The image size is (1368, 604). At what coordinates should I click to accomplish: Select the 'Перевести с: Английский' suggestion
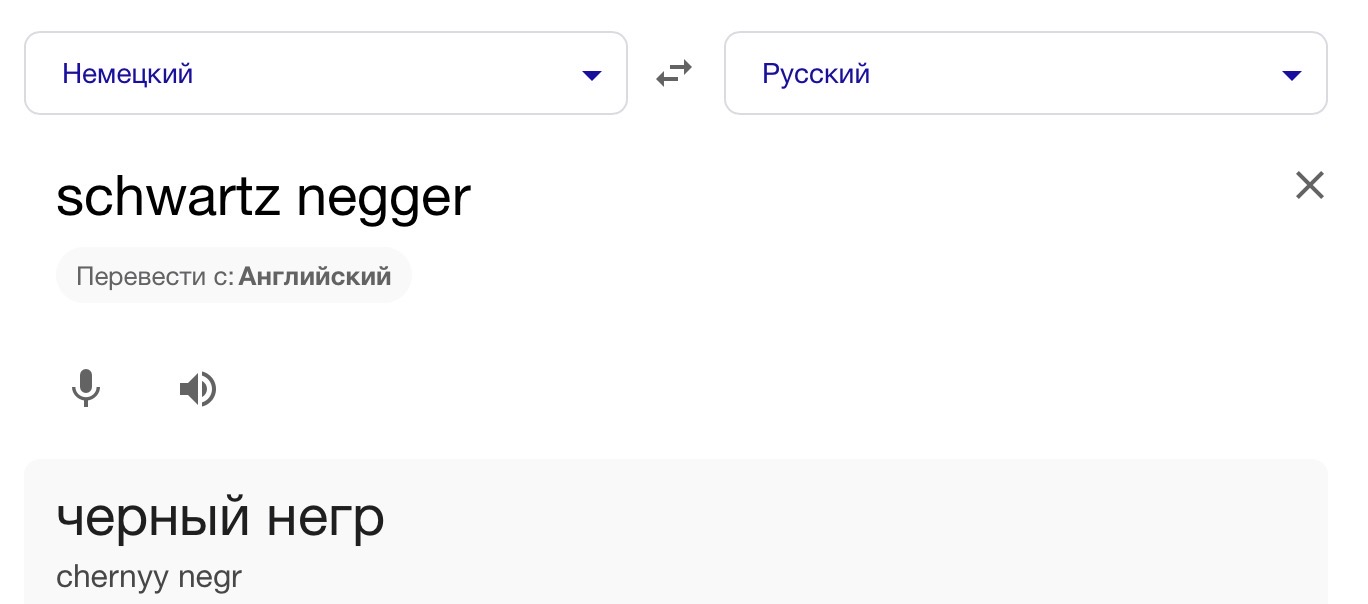pos(234,276)
